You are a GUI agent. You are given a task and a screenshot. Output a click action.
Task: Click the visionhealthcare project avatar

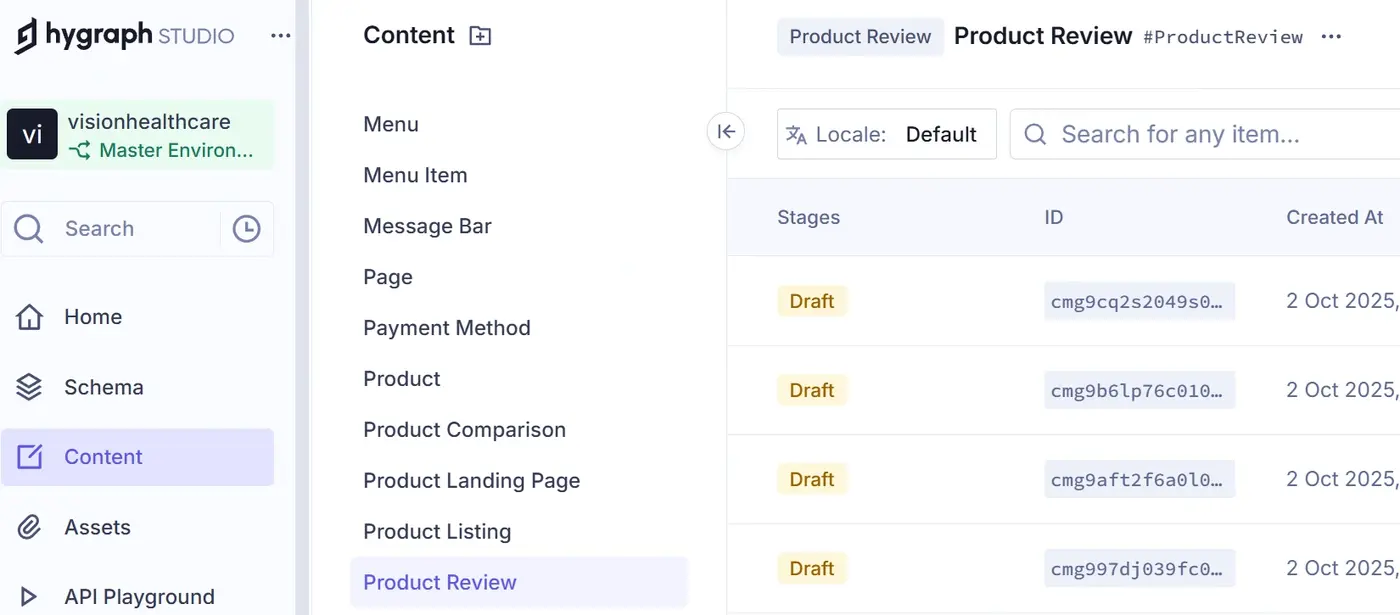click(x=32, y=135)
